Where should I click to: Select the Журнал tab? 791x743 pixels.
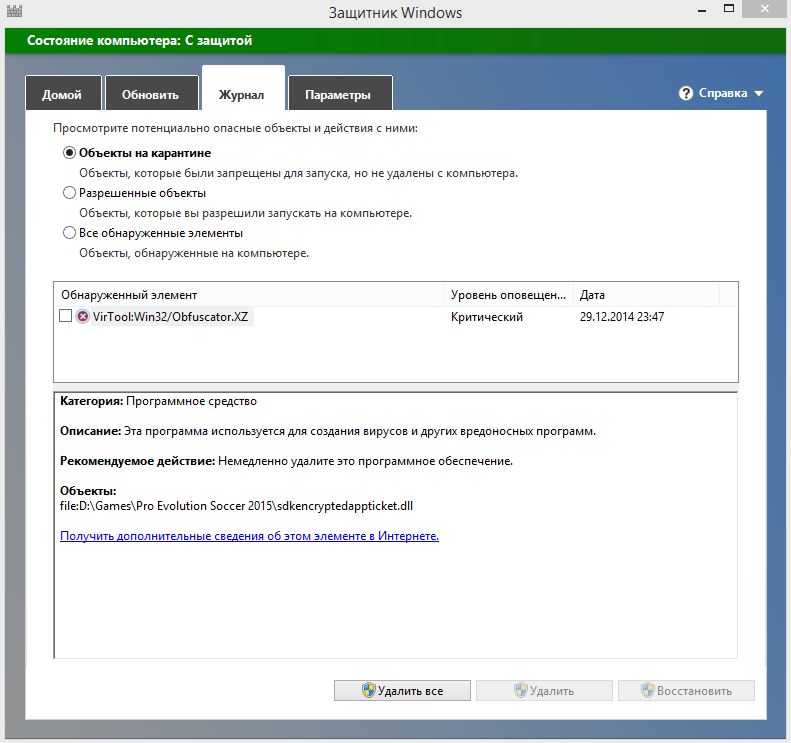click(243, 89)
